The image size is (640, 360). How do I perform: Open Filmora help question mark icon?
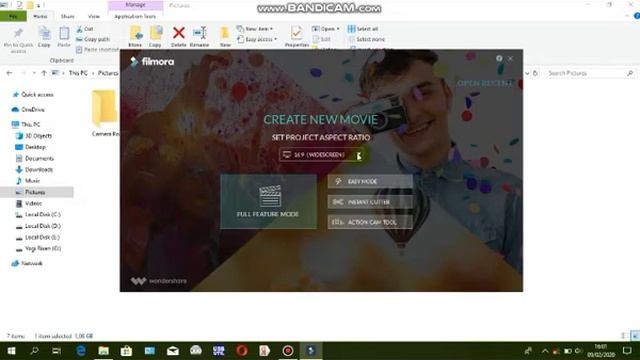click(x=499, y=58)
